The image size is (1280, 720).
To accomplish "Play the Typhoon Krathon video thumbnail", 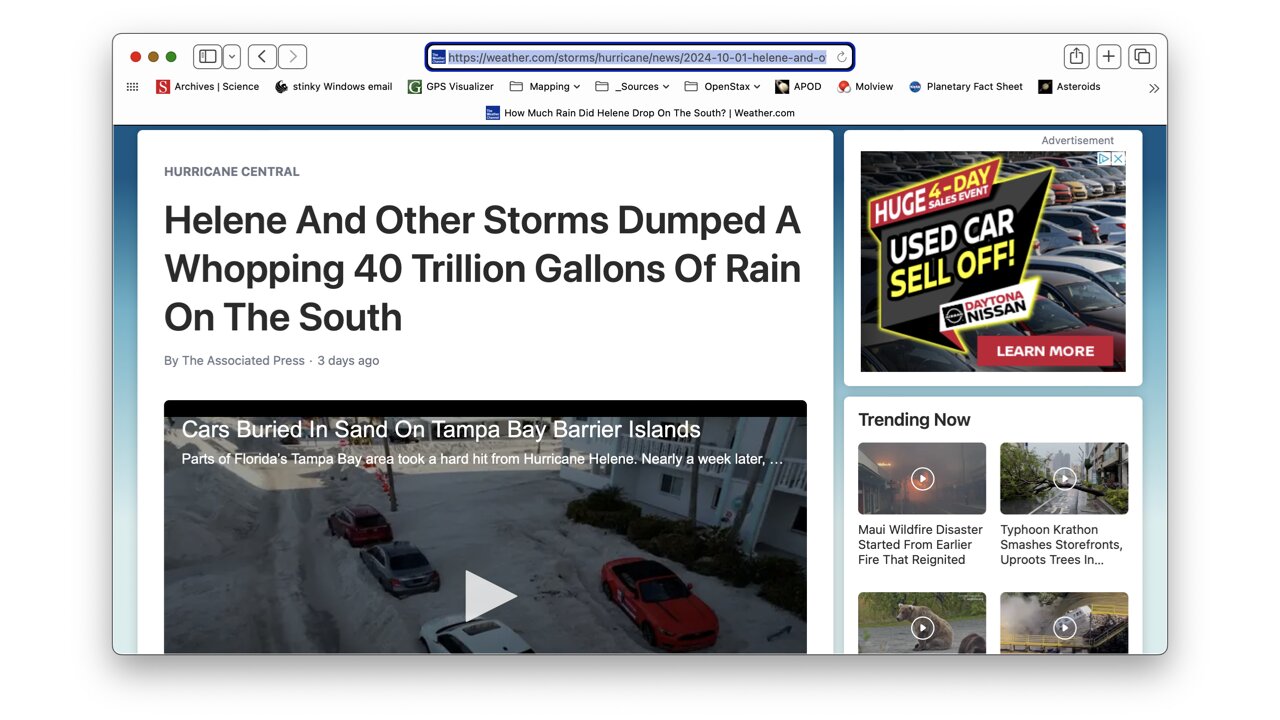I will coord(1064,479).
